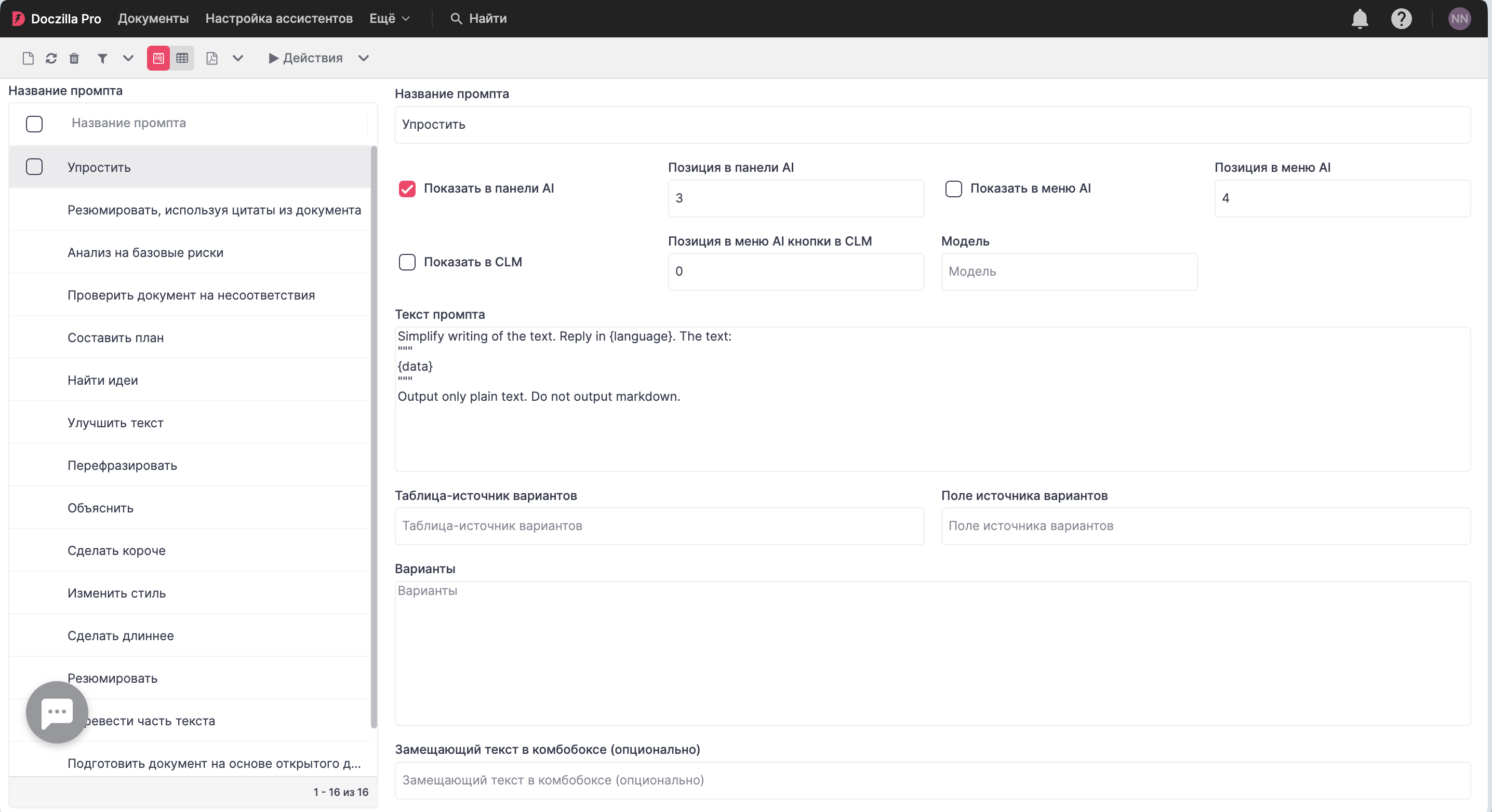Enable Показать в CLM checkbox
The image size is (1492, 812).
point(407,262)
